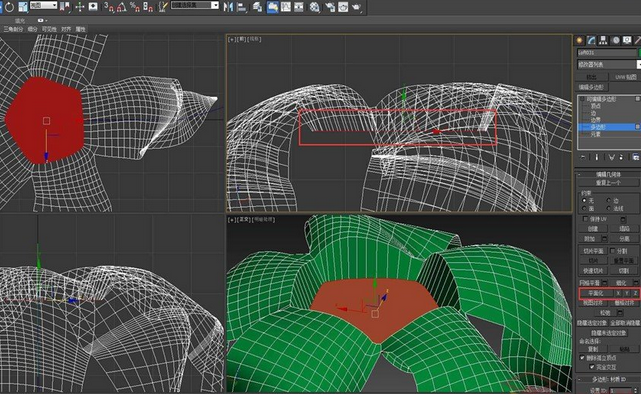This screenshot has width=641, height=394.
Task: Open the Rendered Frame Window icon
Action: tap(343, 7)
